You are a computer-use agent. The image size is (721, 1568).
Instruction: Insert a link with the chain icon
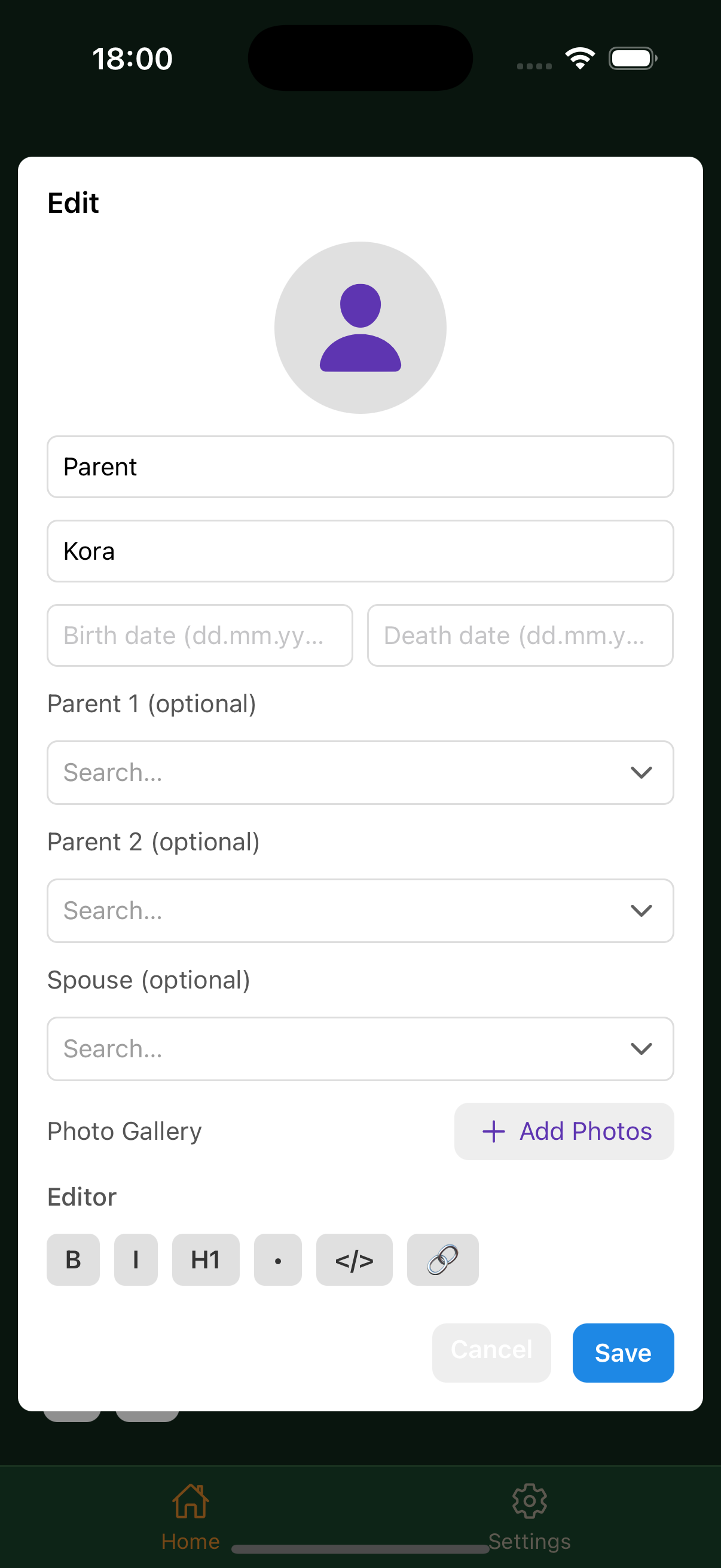point(442,1259)
